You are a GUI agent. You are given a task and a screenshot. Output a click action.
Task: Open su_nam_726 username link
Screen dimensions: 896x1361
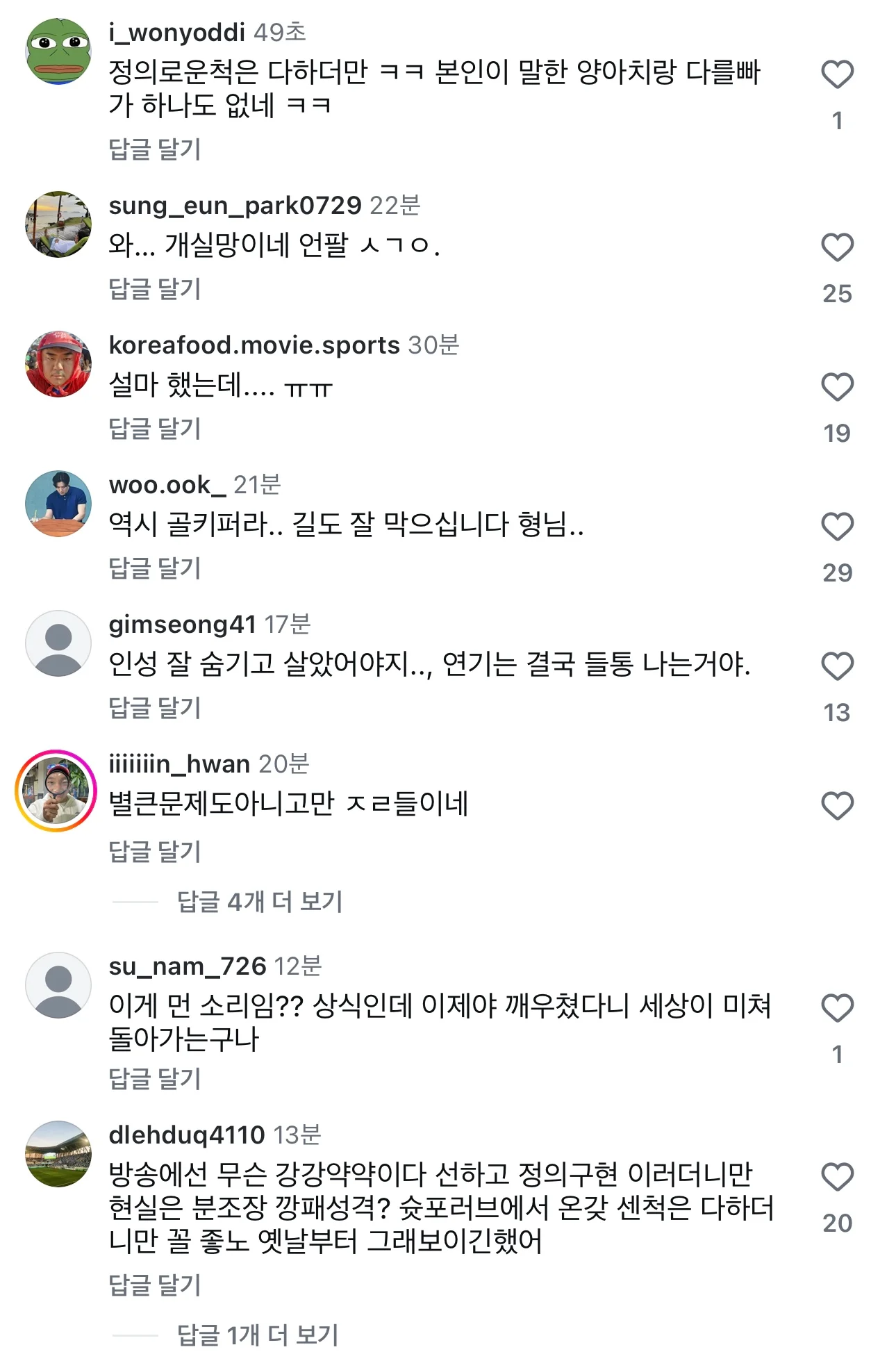[188, 966]
